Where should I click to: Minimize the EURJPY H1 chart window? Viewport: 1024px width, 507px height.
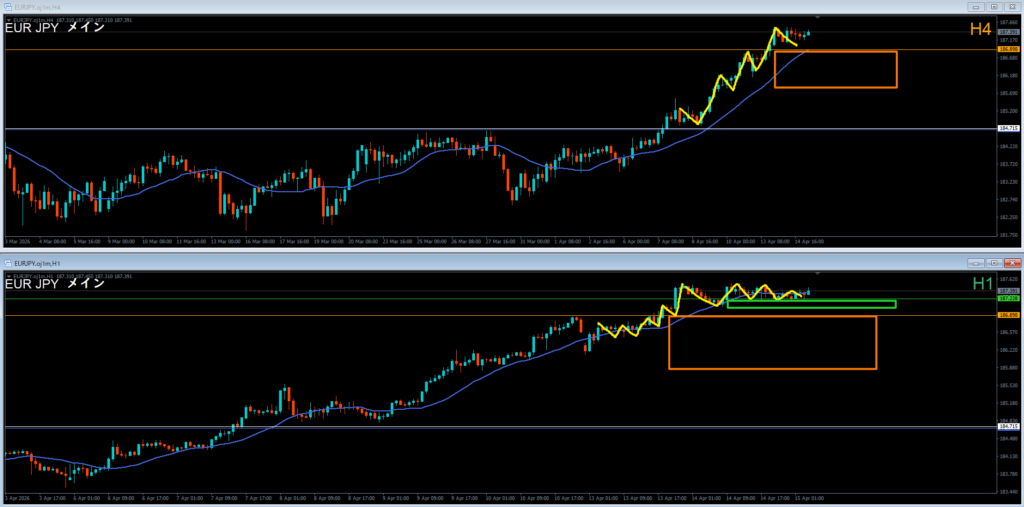(x=975, y=262)
